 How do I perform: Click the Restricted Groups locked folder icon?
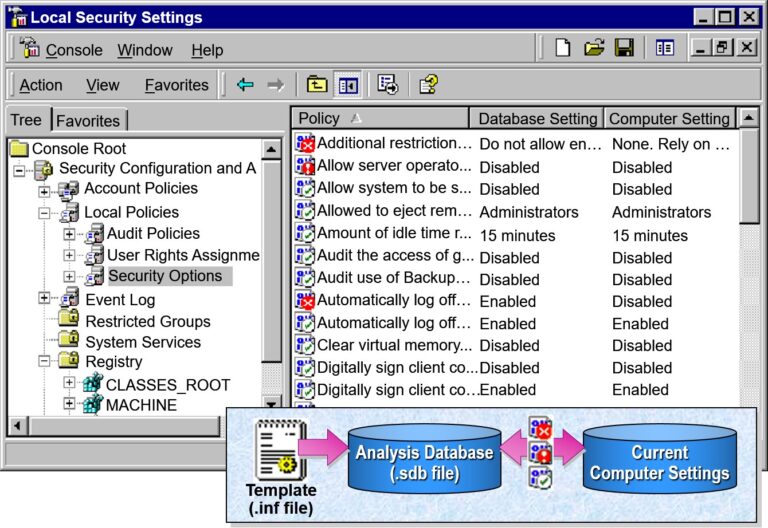pos(69,318)
